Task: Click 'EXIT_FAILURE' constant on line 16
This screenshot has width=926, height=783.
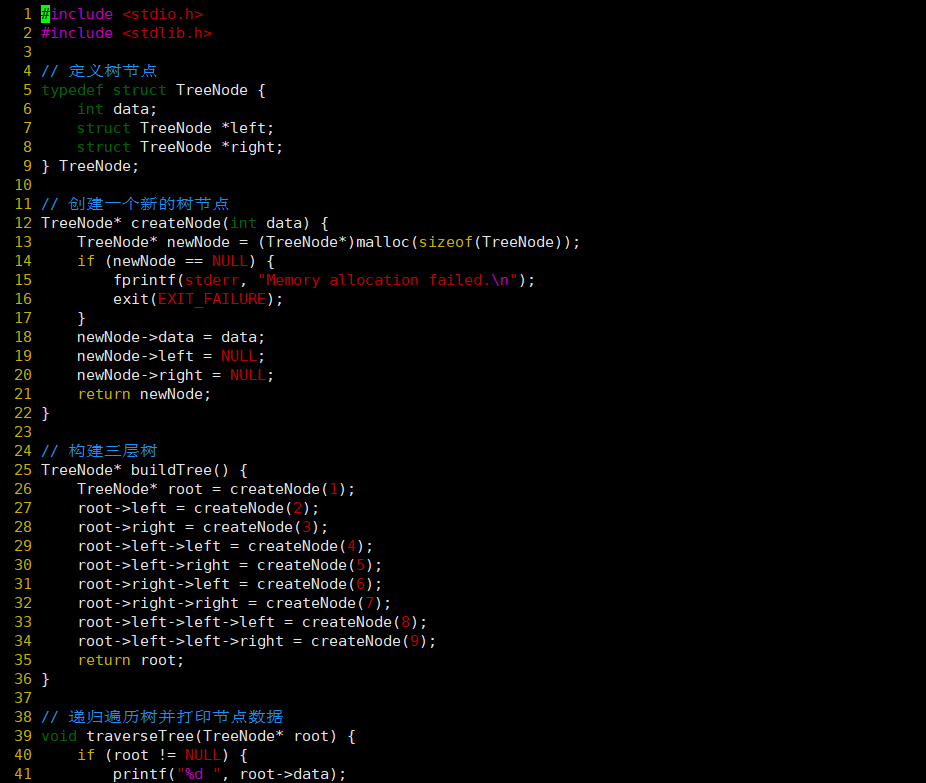Action: tap(212, 299)
